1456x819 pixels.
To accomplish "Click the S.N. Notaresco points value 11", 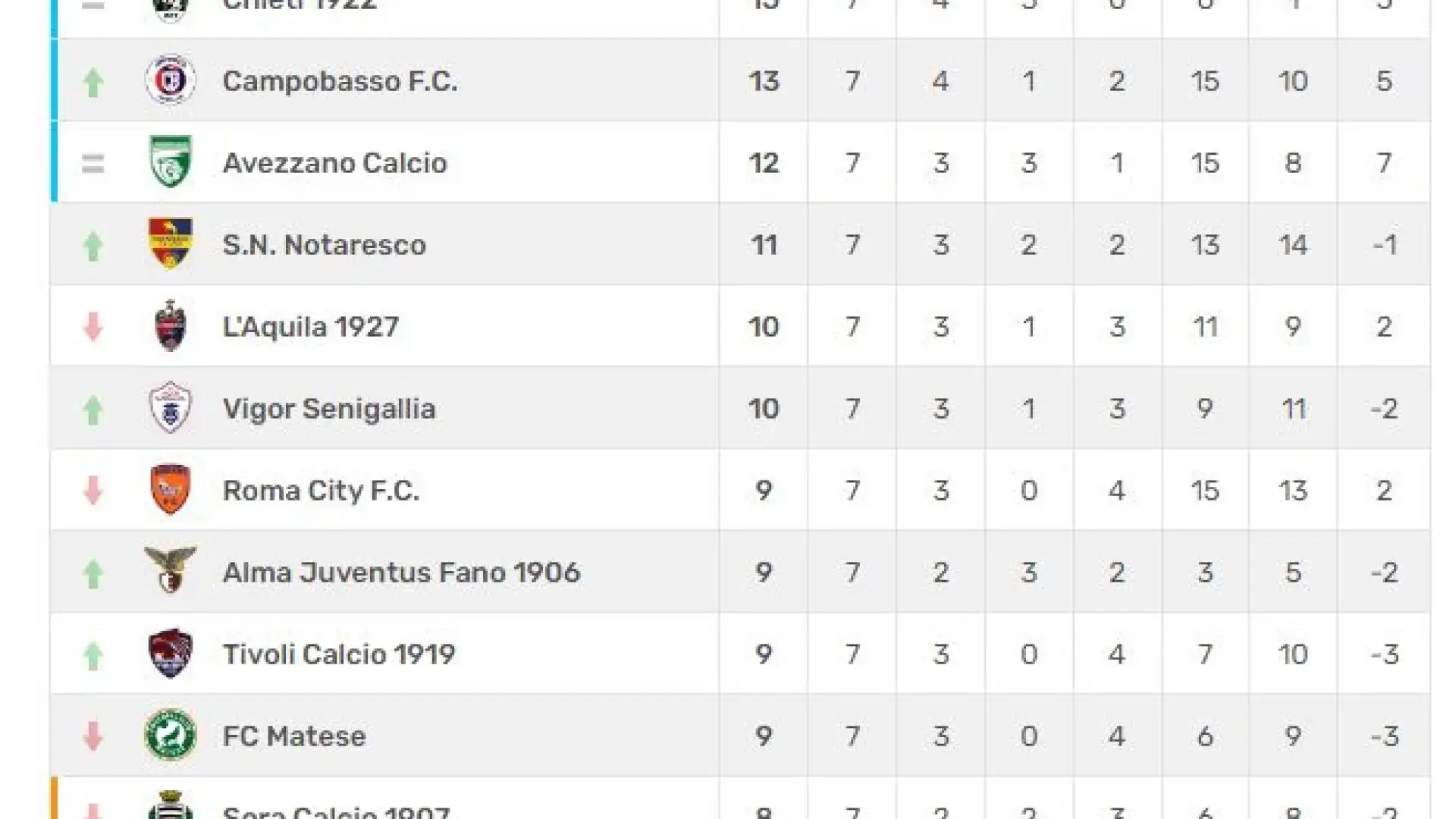I will click(x=764, y=245).
